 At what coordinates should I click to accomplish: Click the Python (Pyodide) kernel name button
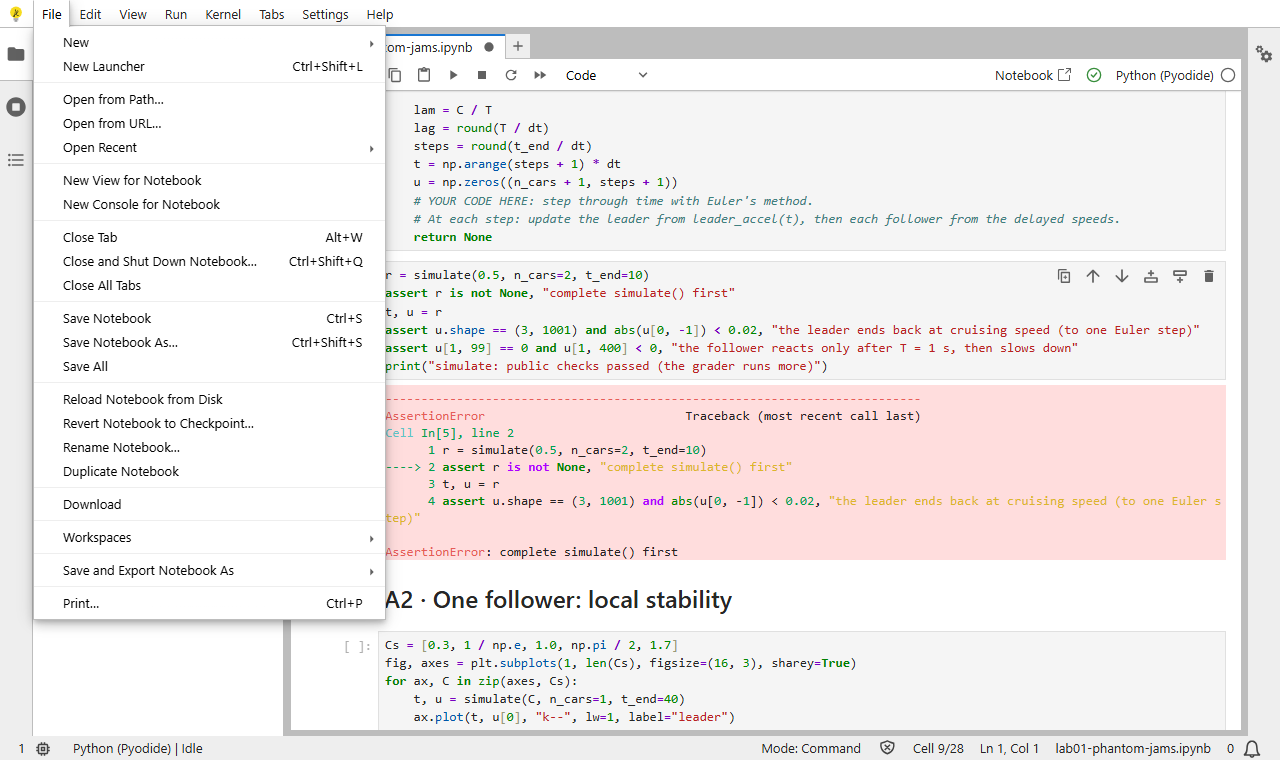[1164, 75]
